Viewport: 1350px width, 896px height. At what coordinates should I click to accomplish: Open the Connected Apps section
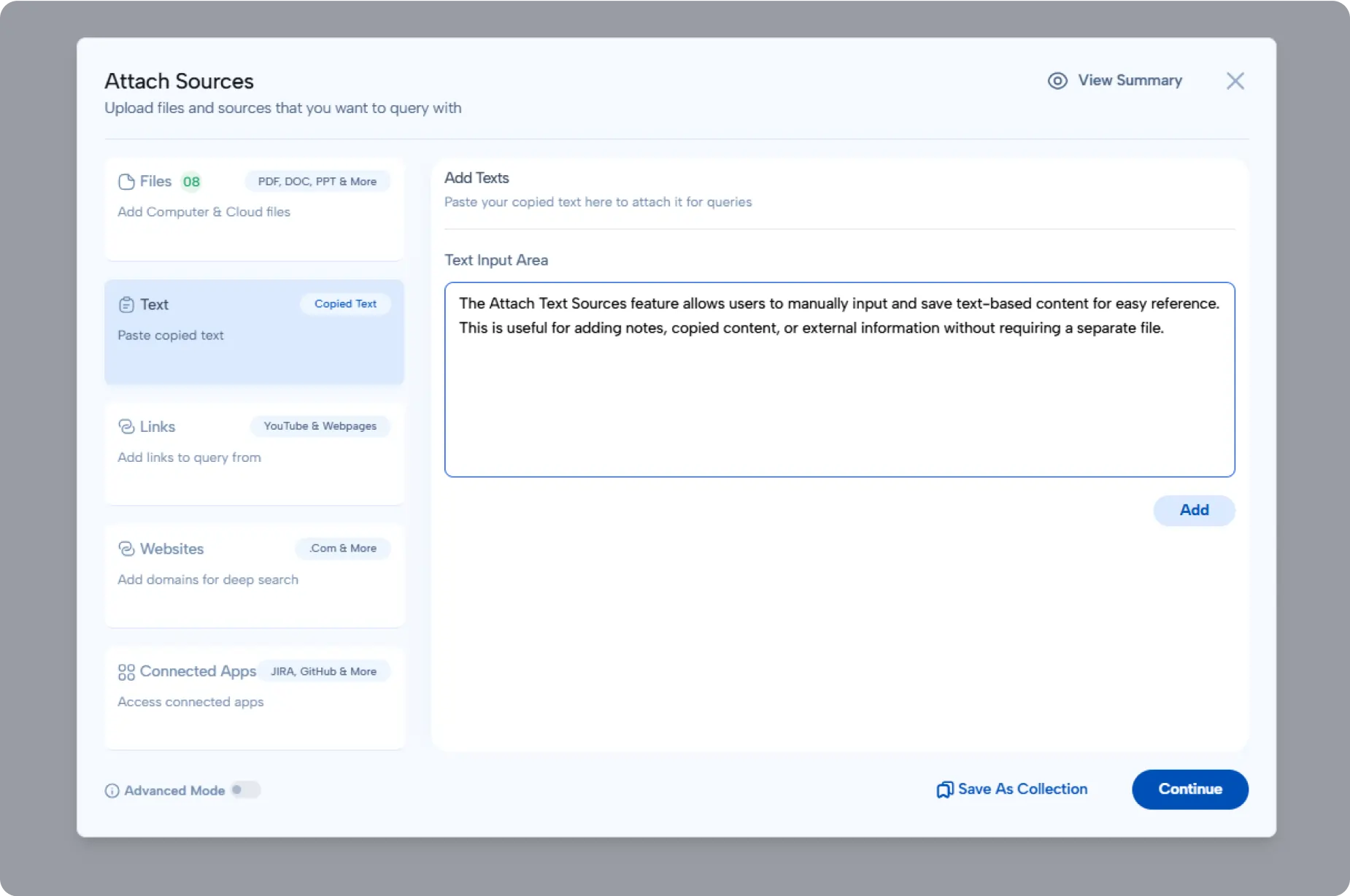(254, 697)
